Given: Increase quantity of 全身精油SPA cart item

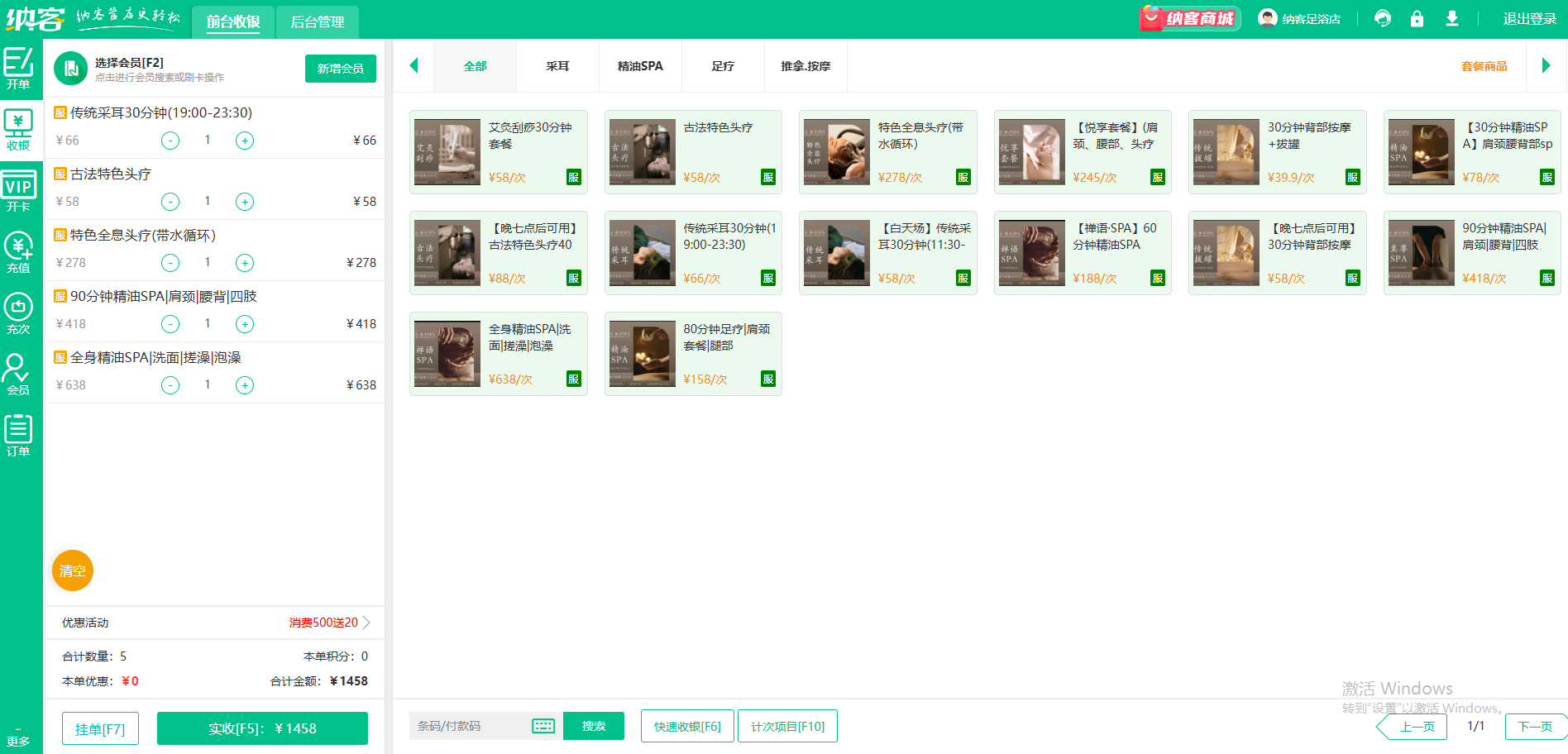Looking at the screenshot, I should pyautogui.click(x=245, y=385).
